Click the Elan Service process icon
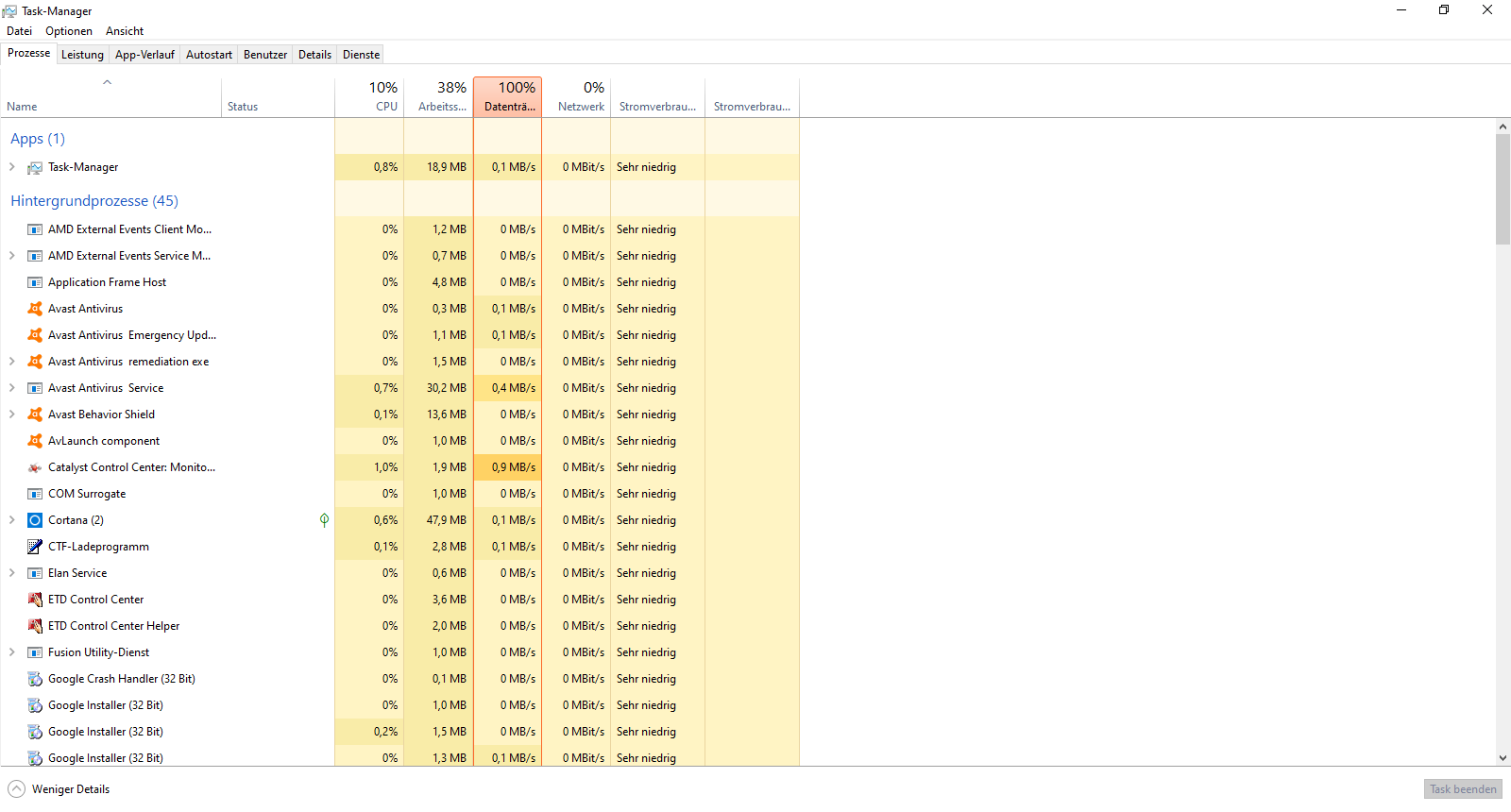Image resolution: width=1511 pixels, height=812 pixels. 35,573
